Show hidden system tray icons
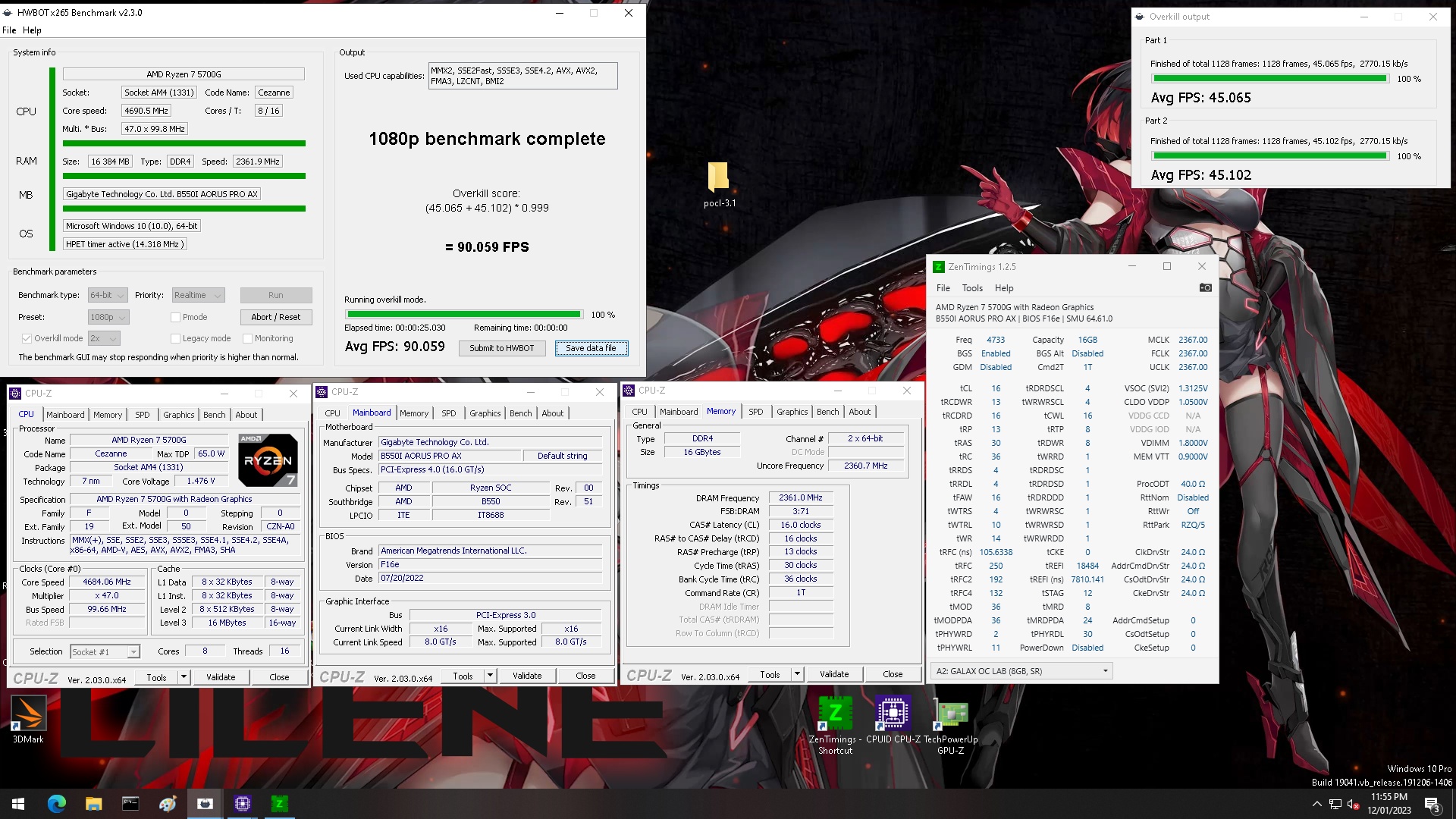 pyautogui.click(x=1317, y=804)
